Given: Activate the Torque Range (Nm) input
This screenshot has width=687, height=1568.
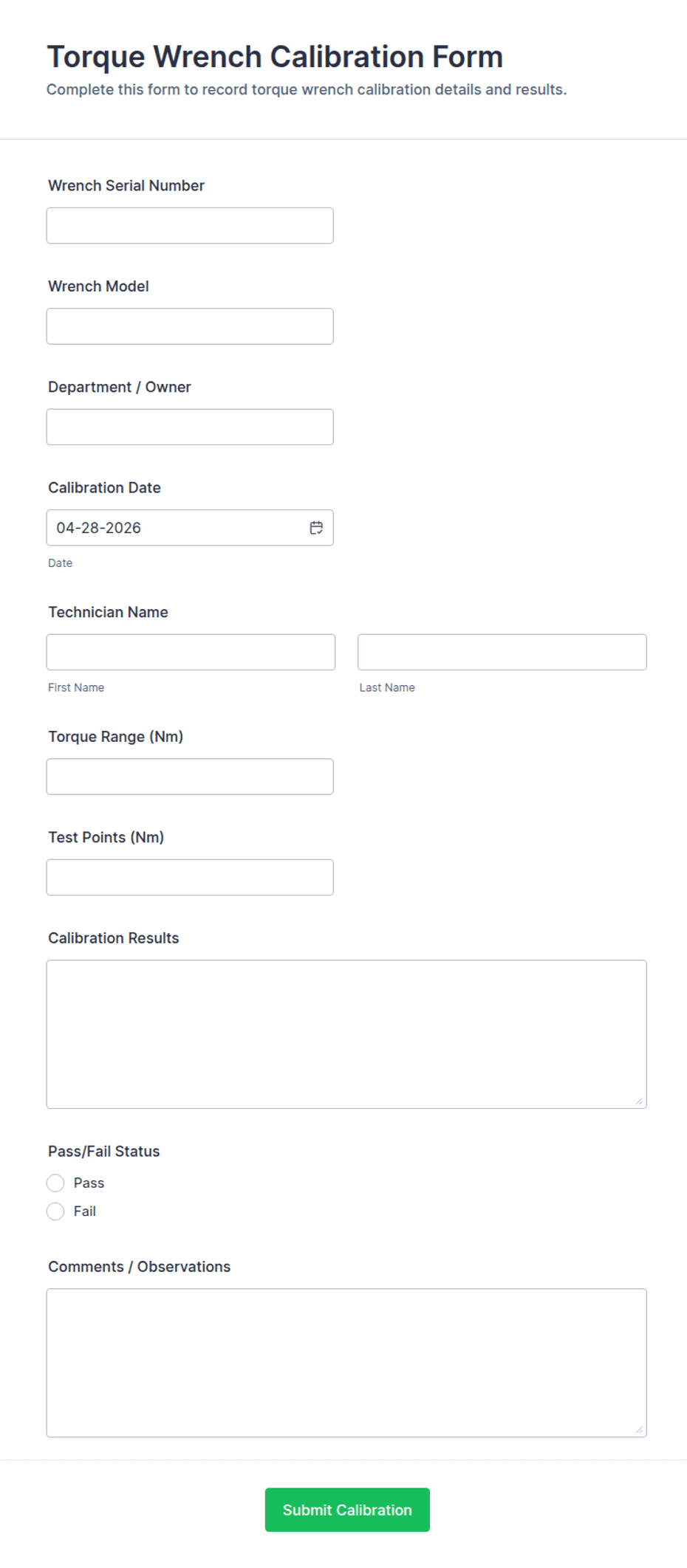Looking at the screenshot, I should point(190,777).
